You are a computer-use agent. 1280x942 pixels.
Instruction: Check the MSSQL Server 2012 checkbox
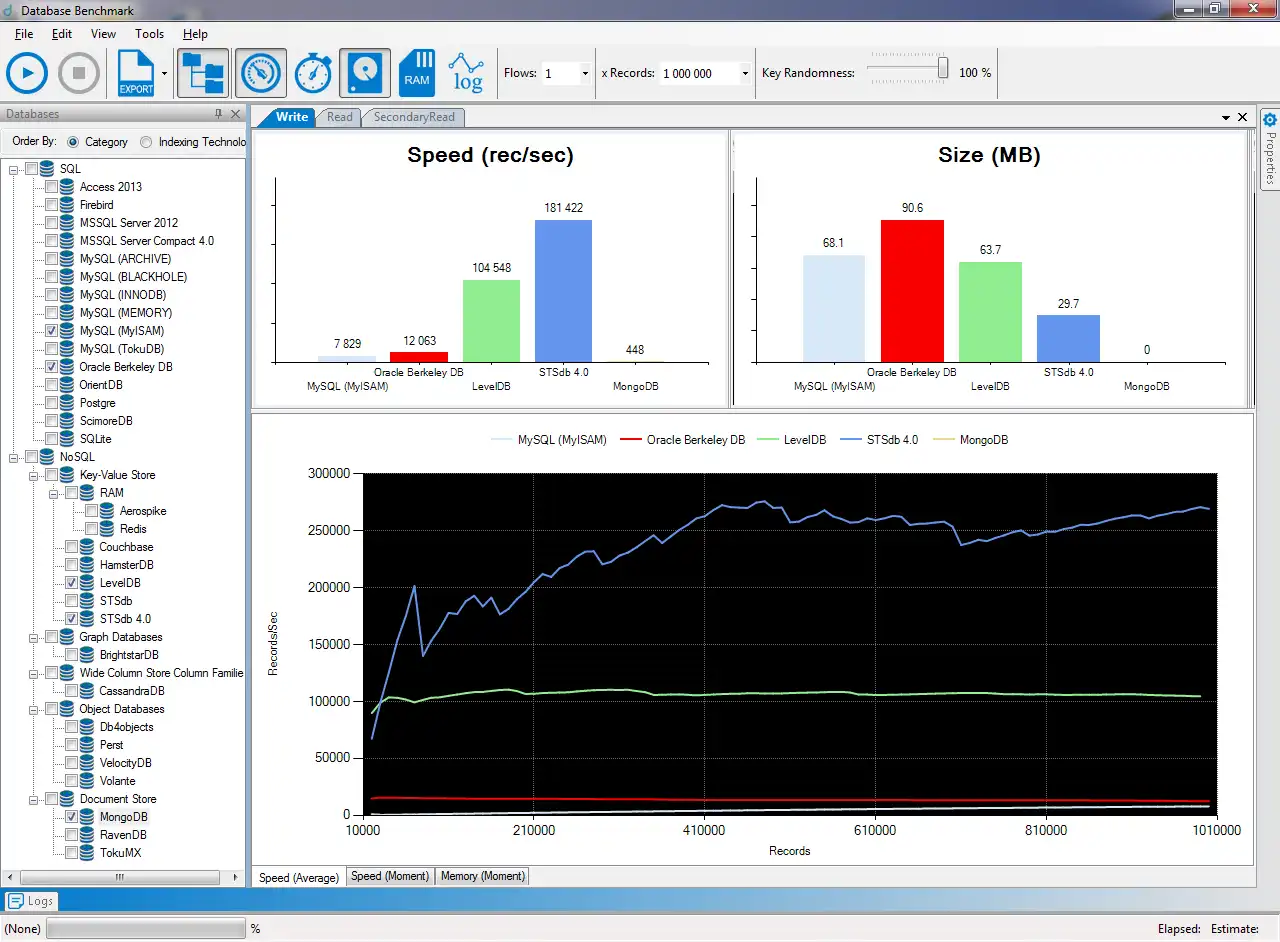[x=51, y=223]
